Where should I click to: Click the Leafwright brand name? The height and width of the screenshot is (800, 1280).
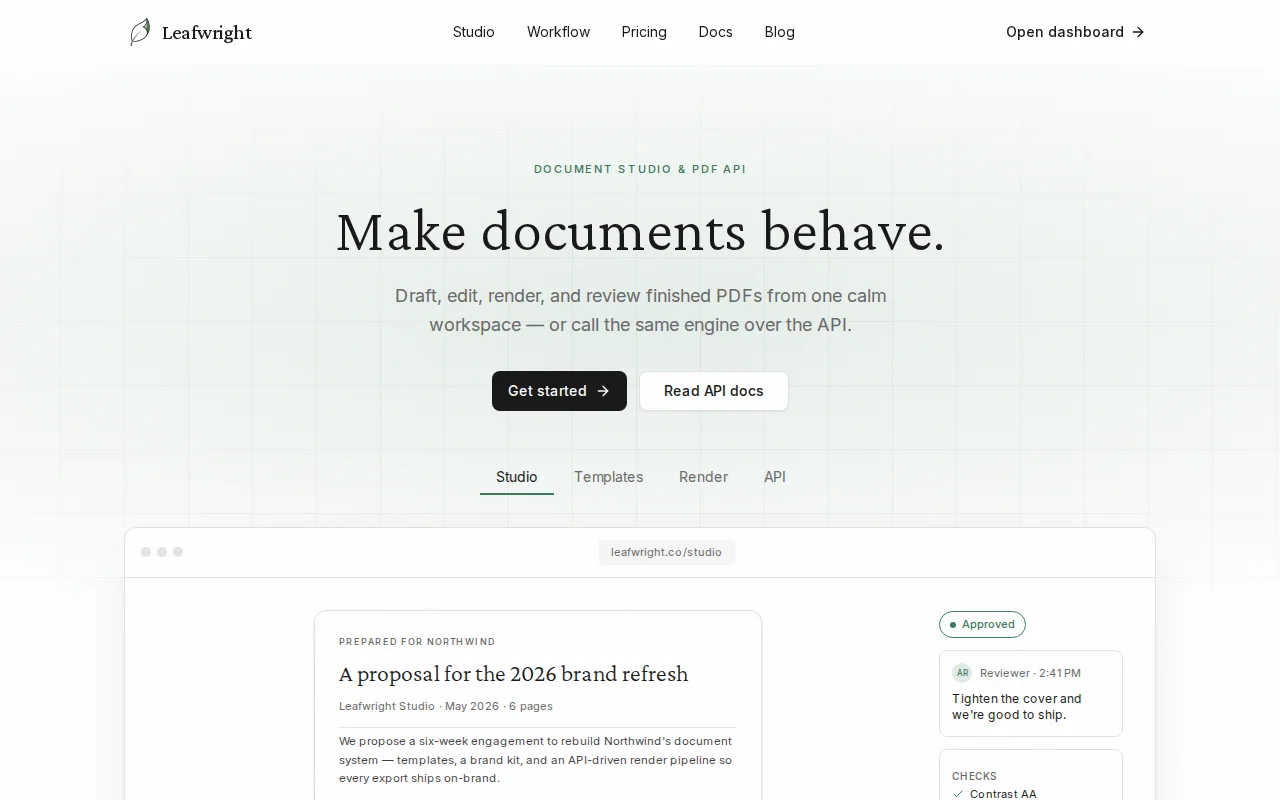(207, 33)
